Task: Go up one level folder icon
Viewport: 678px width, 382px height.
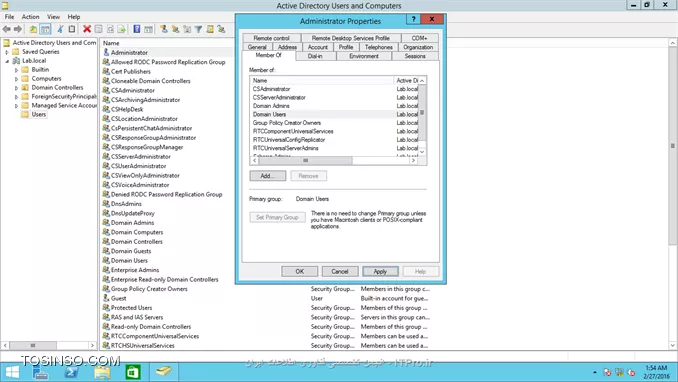Action: click(33, 29)
